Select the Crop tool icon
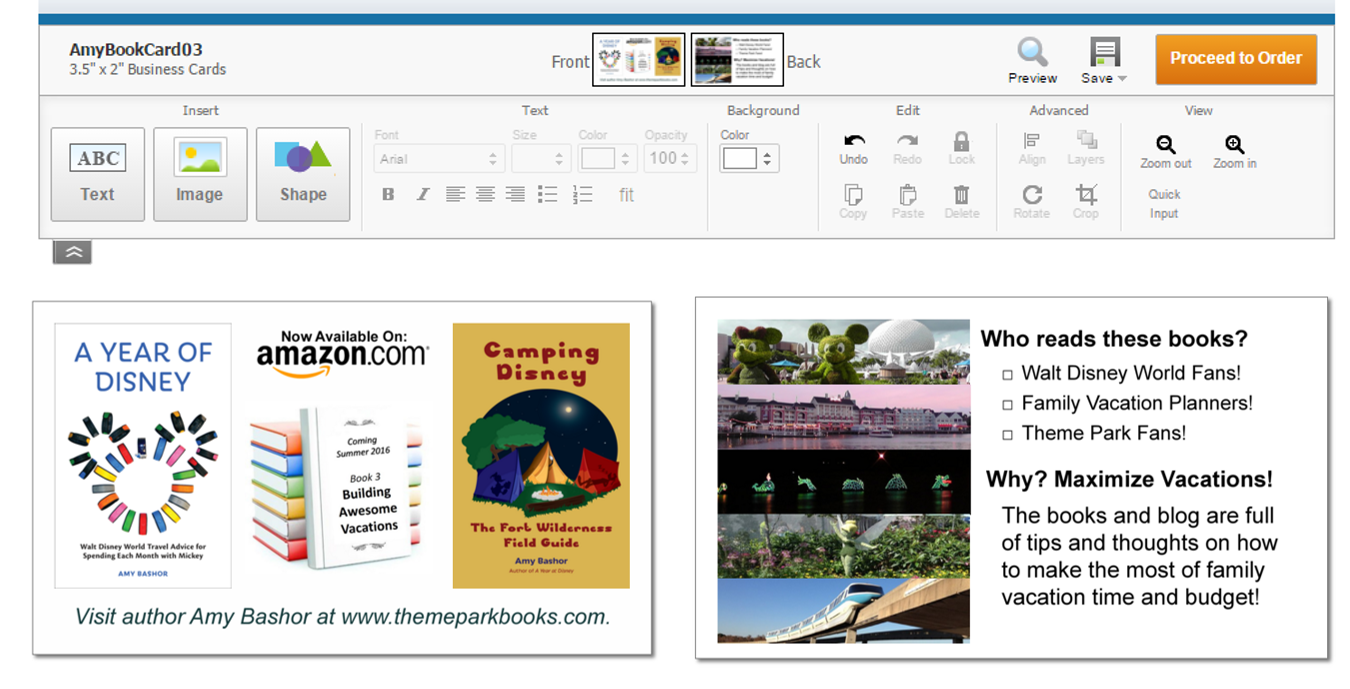 click(1086, 194)
